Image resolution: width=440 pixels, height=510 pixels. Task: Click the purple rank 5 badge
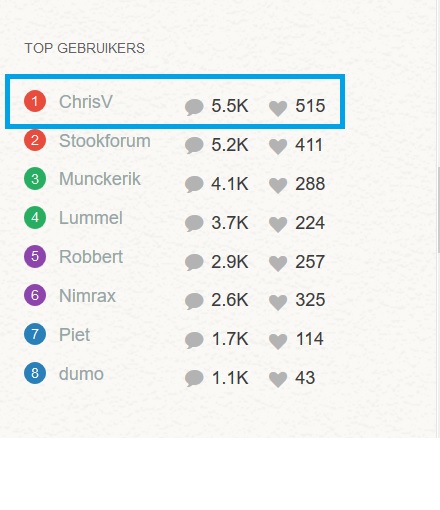tap(35, 256)
